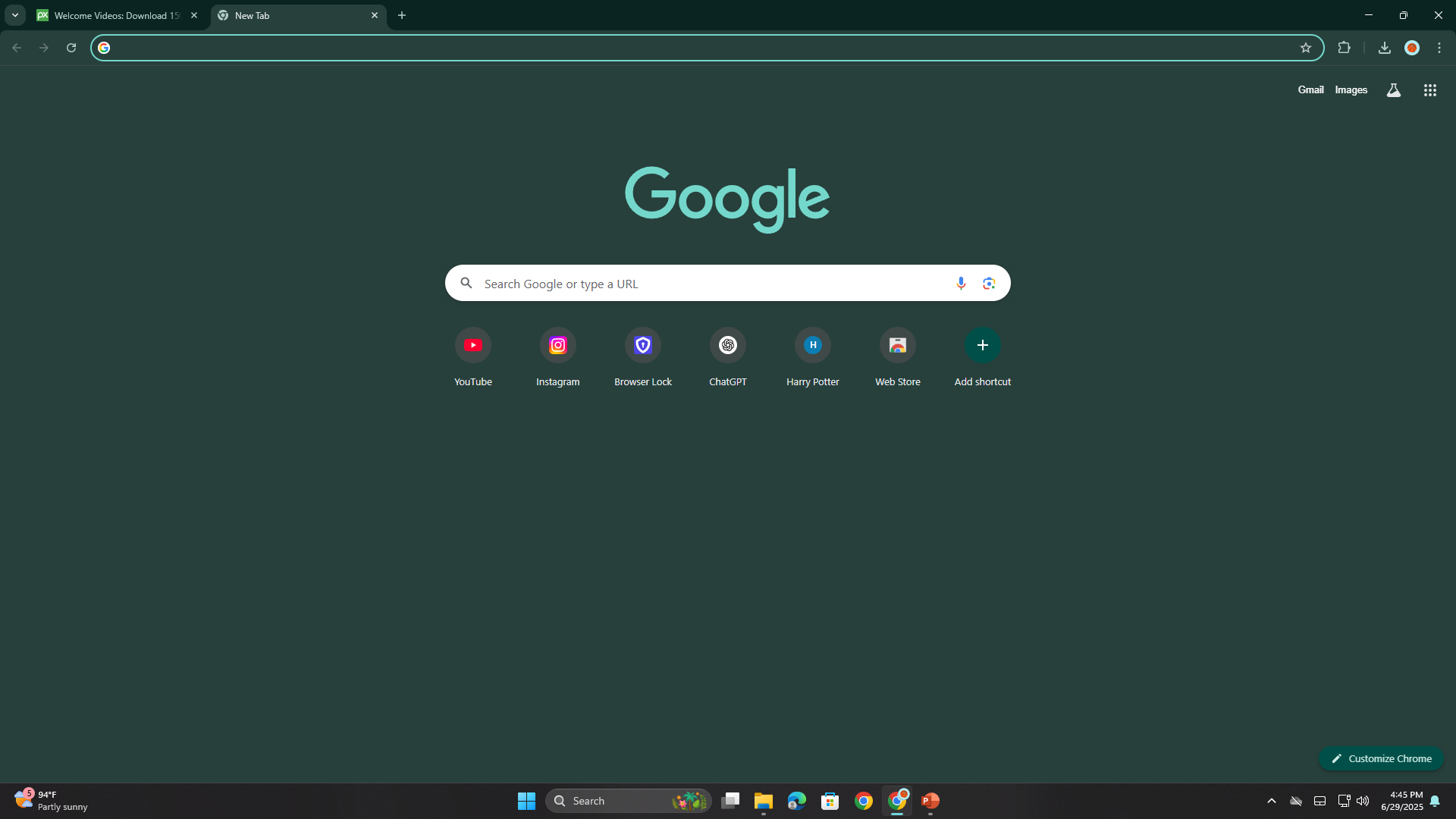This screenshot has height=819, width=1456.
Task: Launch Microsoft Edge from taskbar
Action: pos(797,801)
